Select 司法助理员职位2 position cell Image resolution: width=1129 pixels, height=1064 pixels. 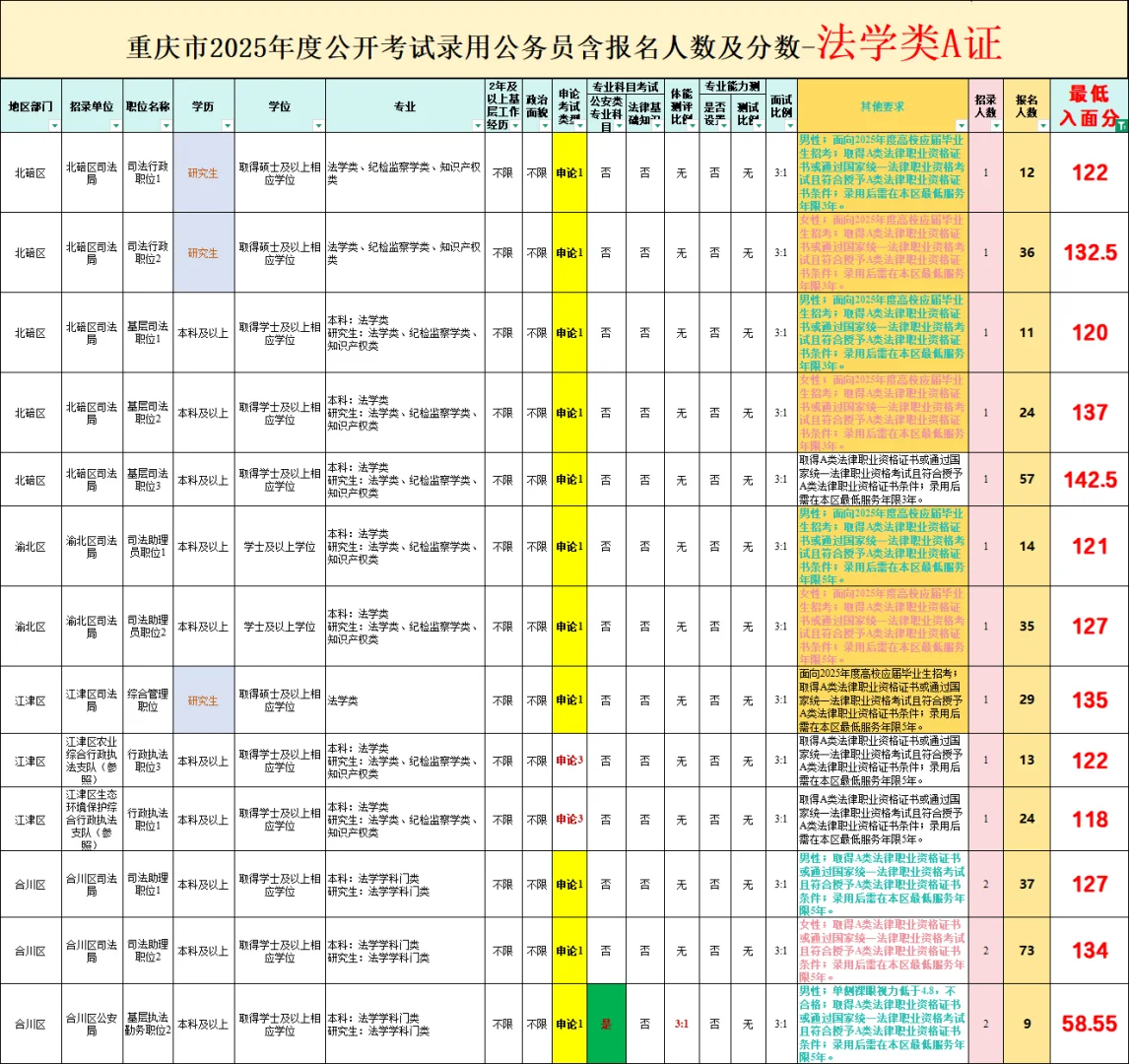tap(148, 627)
